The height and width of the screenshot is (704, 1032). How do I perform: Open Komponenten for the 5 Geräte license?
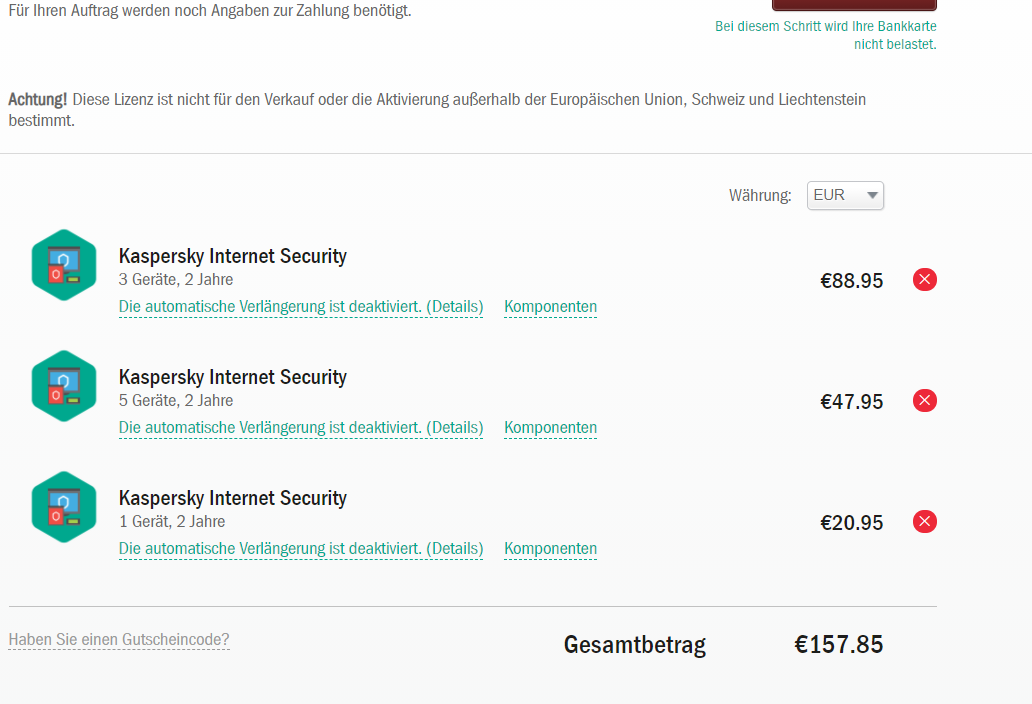(x=550, y=428)
